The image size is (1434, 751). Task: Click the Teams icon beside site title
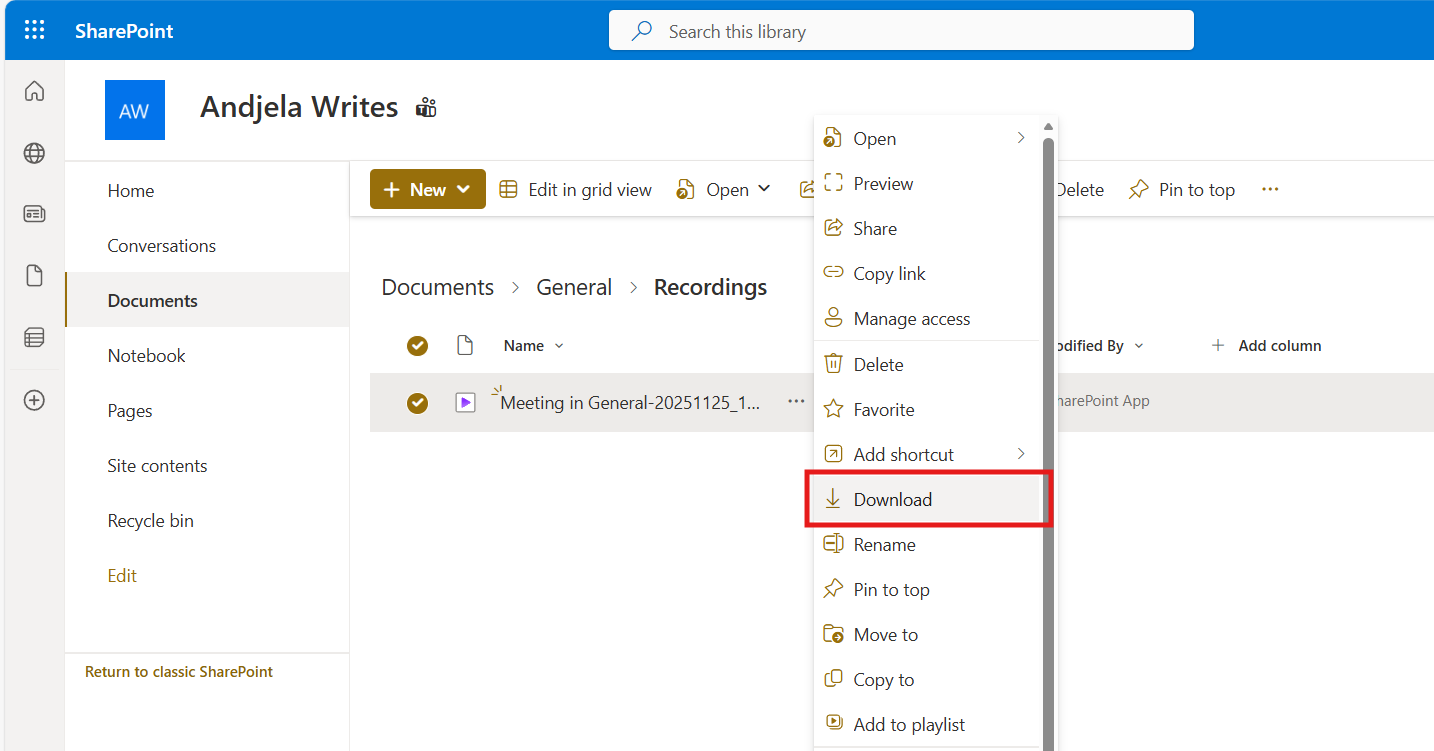point(427,108)
